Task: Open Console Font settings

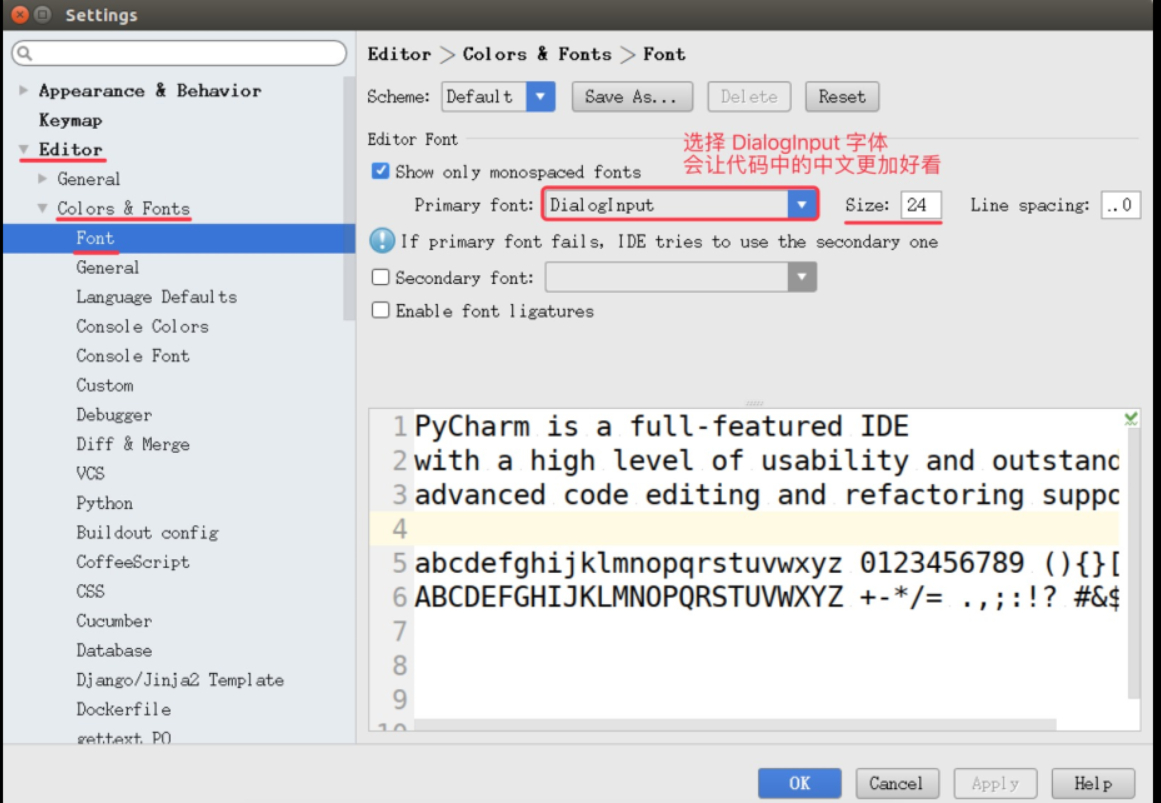Action: [133, 356]
